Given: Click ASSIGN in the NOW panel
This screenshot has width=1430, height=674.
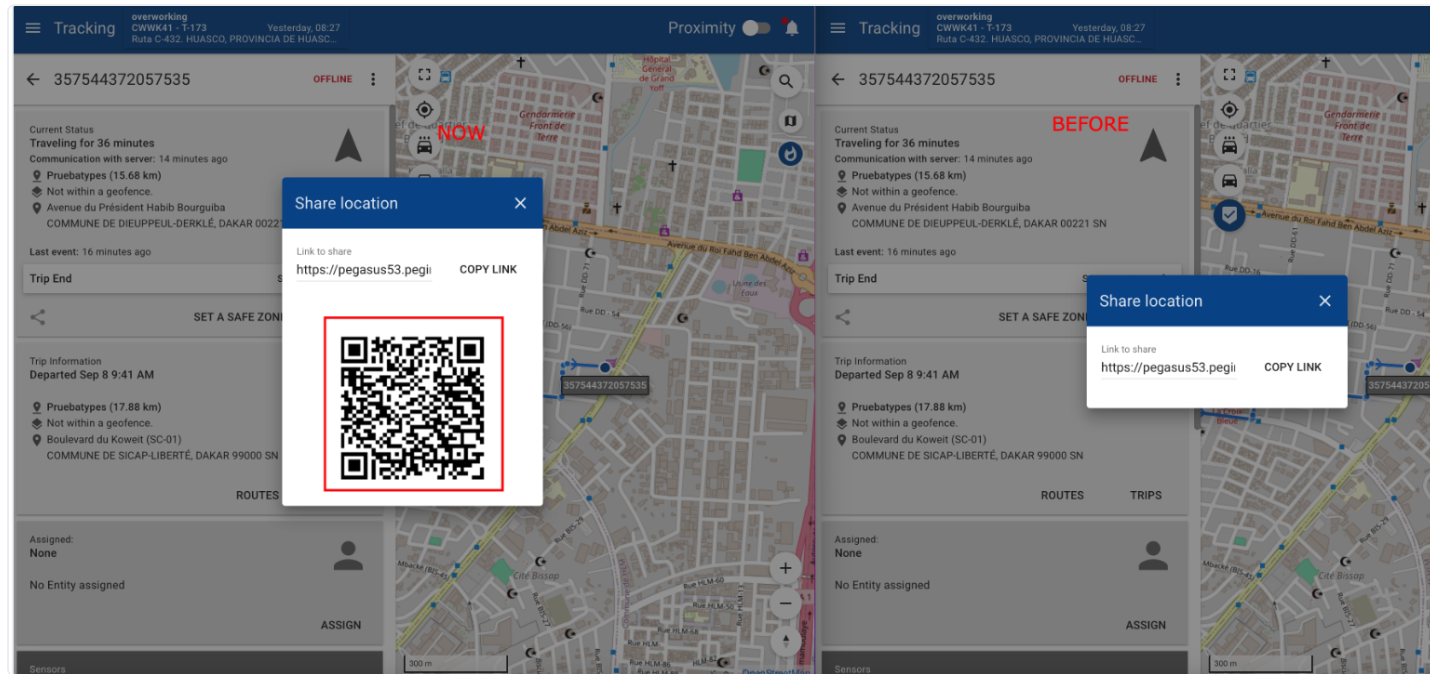Looking at the screenshot, I should (340, 625).
